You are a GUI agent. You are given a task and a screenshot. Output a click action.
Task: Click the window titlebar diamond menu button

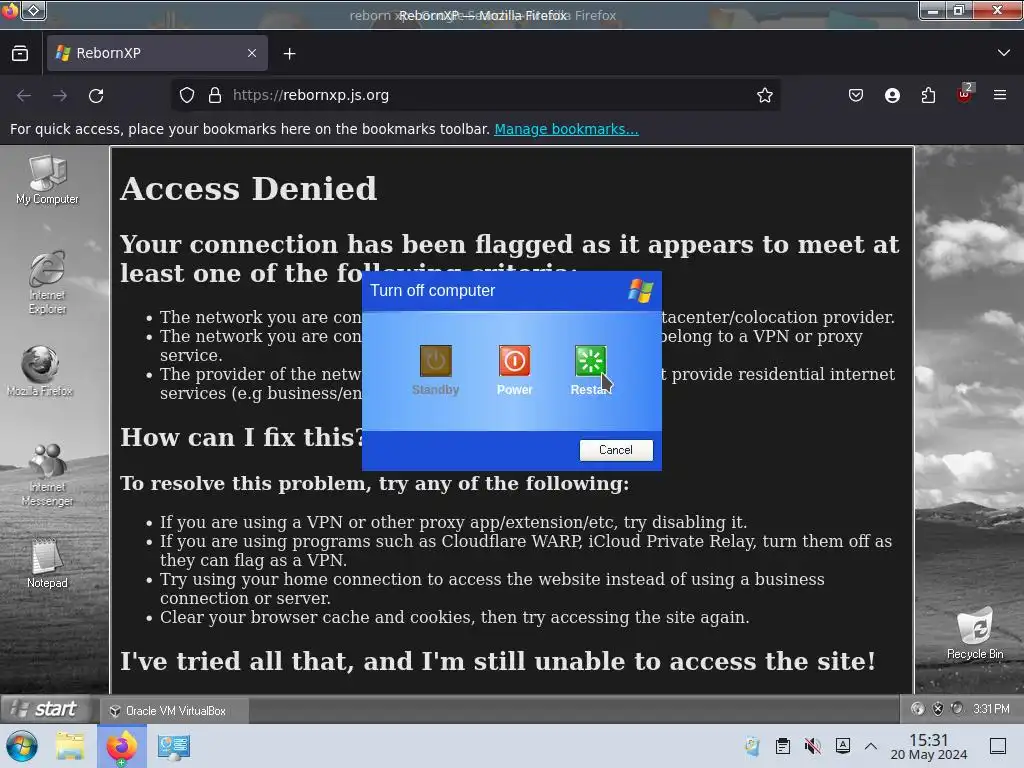(34, 10)
